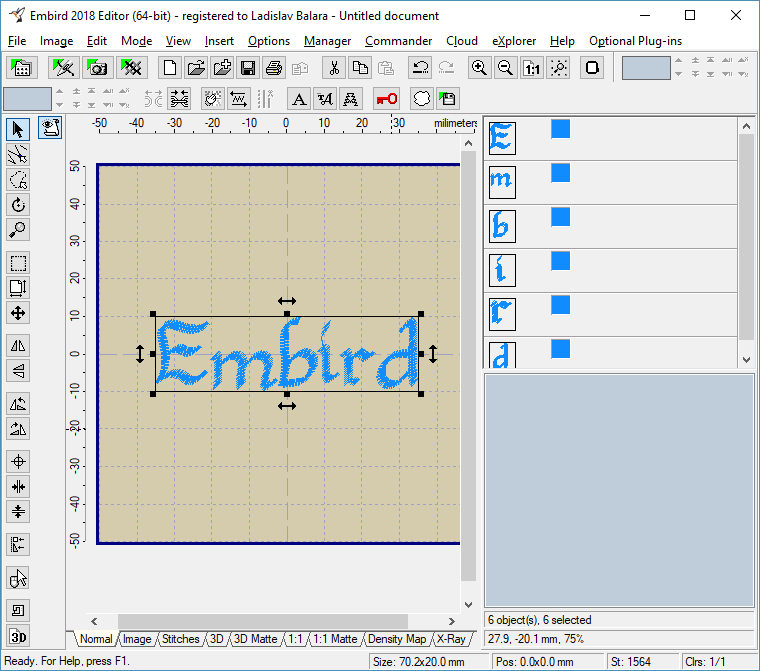
Task: Copy the selected objects
Action: (x=360, y=68)
